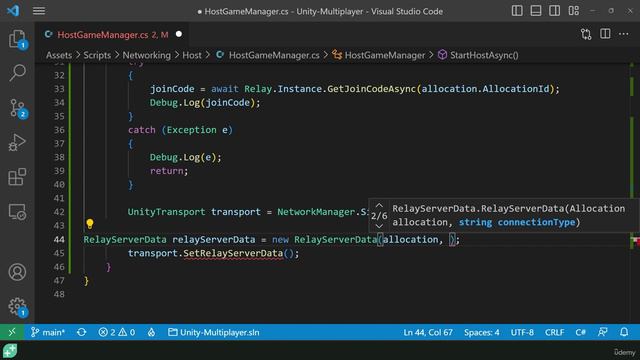The image size is (640, 360).
Task: Click the UnityTransport type on line 42
Action: click(x=166, y=212)
